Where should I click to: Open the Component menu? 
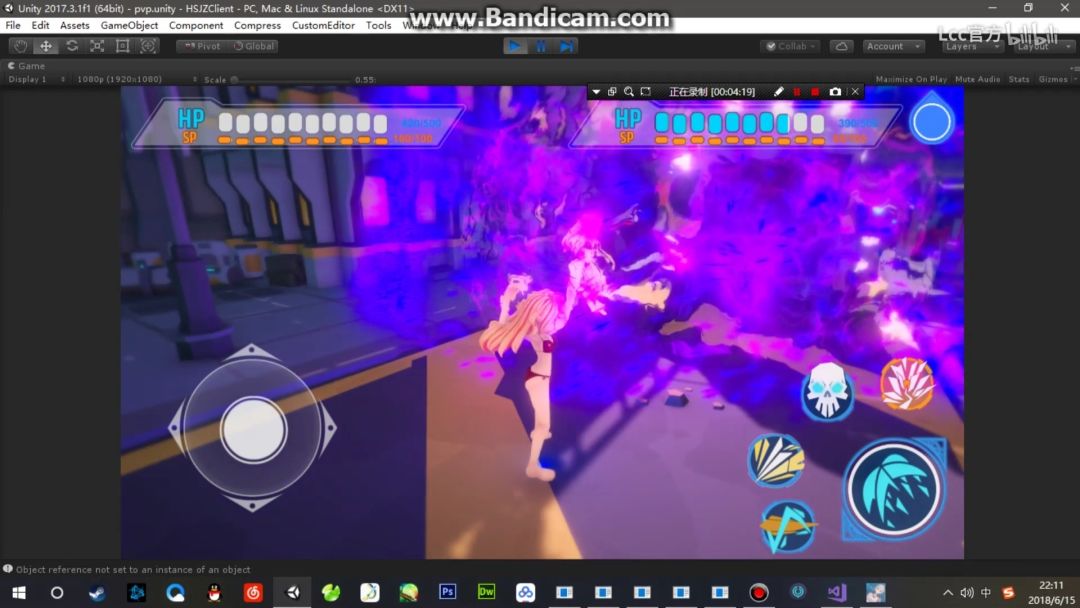196,25
